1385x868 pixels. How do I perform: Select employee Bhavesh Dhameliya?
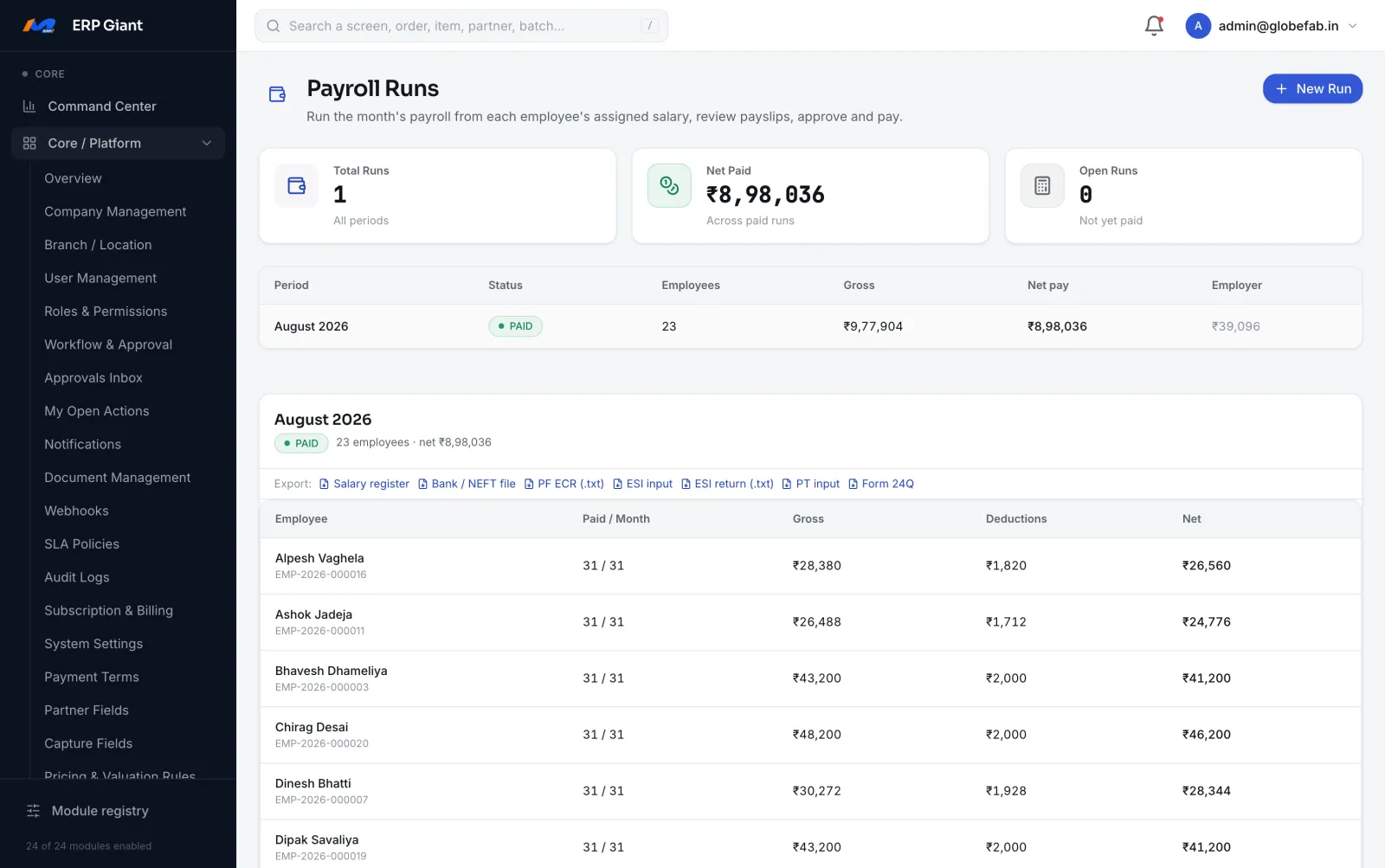click(331, 671)
